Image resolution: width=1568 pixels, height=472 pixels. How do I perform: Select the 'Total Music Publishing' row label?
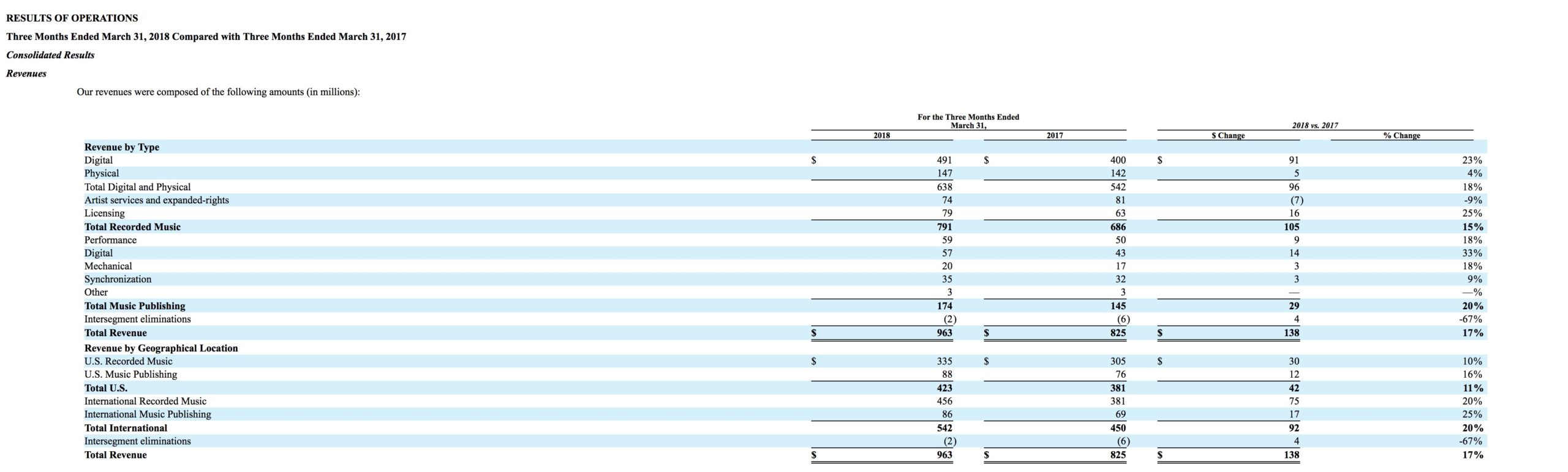tap(135, 305)
